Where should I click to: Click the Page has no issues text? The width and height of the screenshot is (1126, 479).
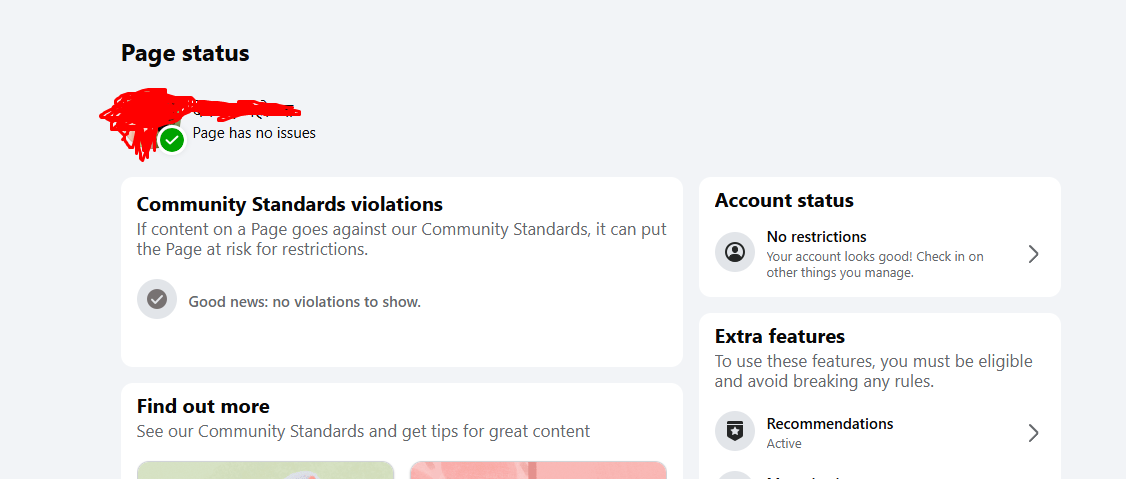[x=254, y=133]
